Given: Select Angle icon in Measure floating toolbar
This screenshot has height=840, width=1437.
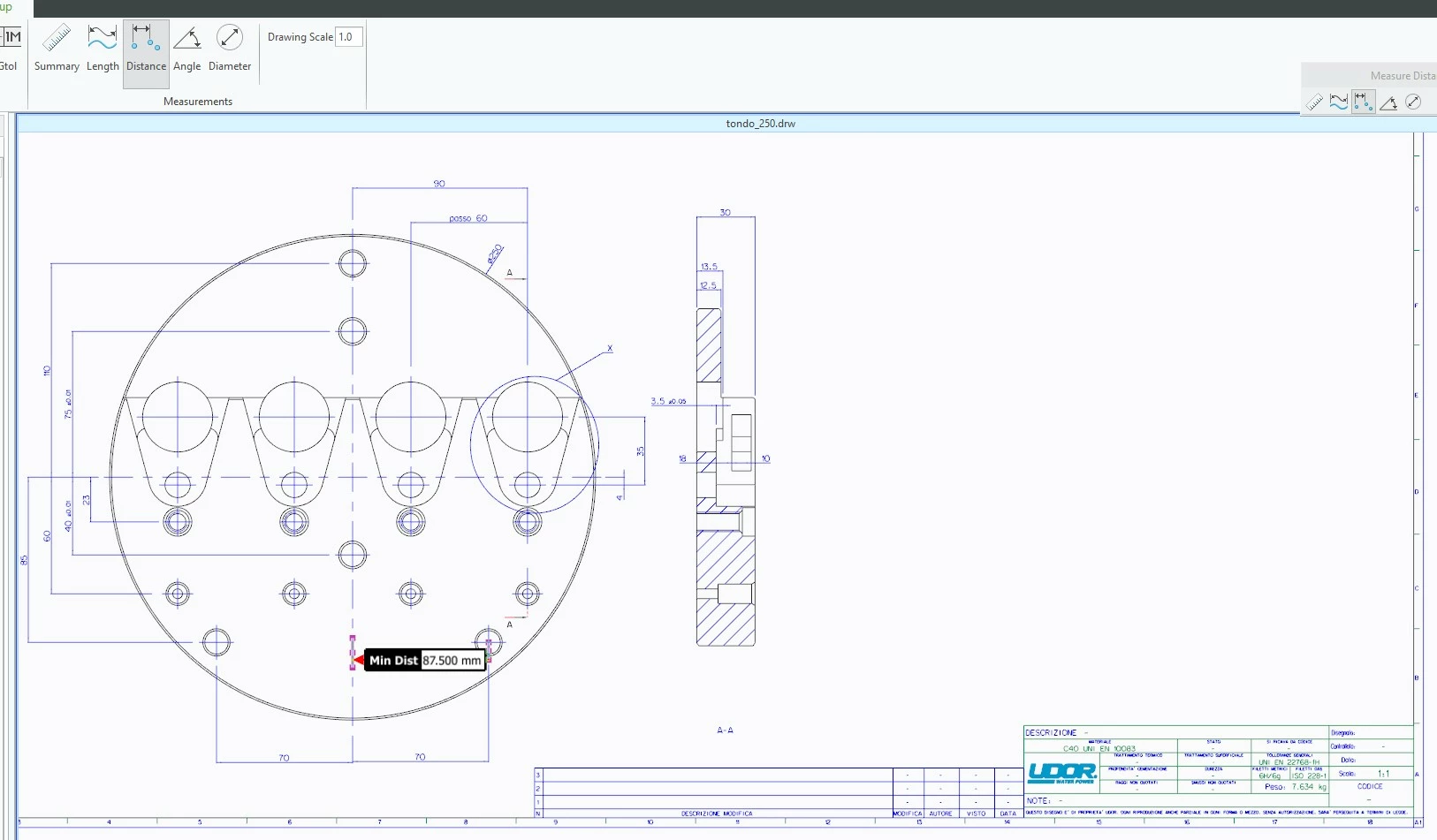Looking at the screenshot, I should coord(1388,102).
